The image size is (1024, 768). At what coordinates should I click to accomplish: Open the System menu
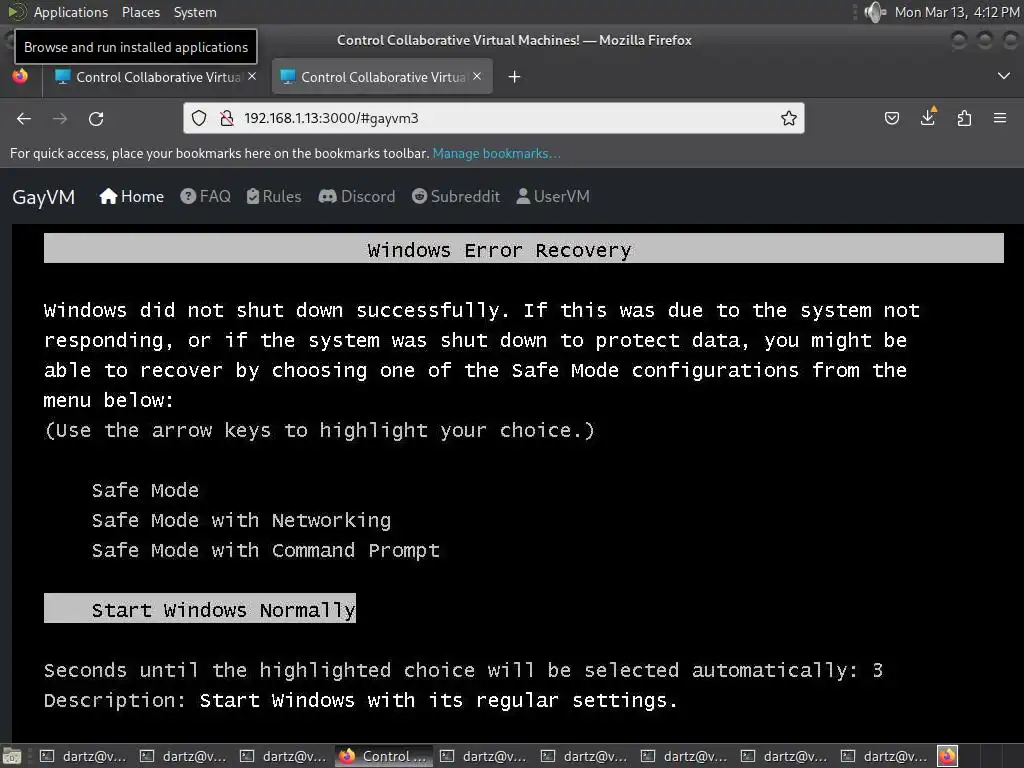pyautogui.click(x=195, y=12)
